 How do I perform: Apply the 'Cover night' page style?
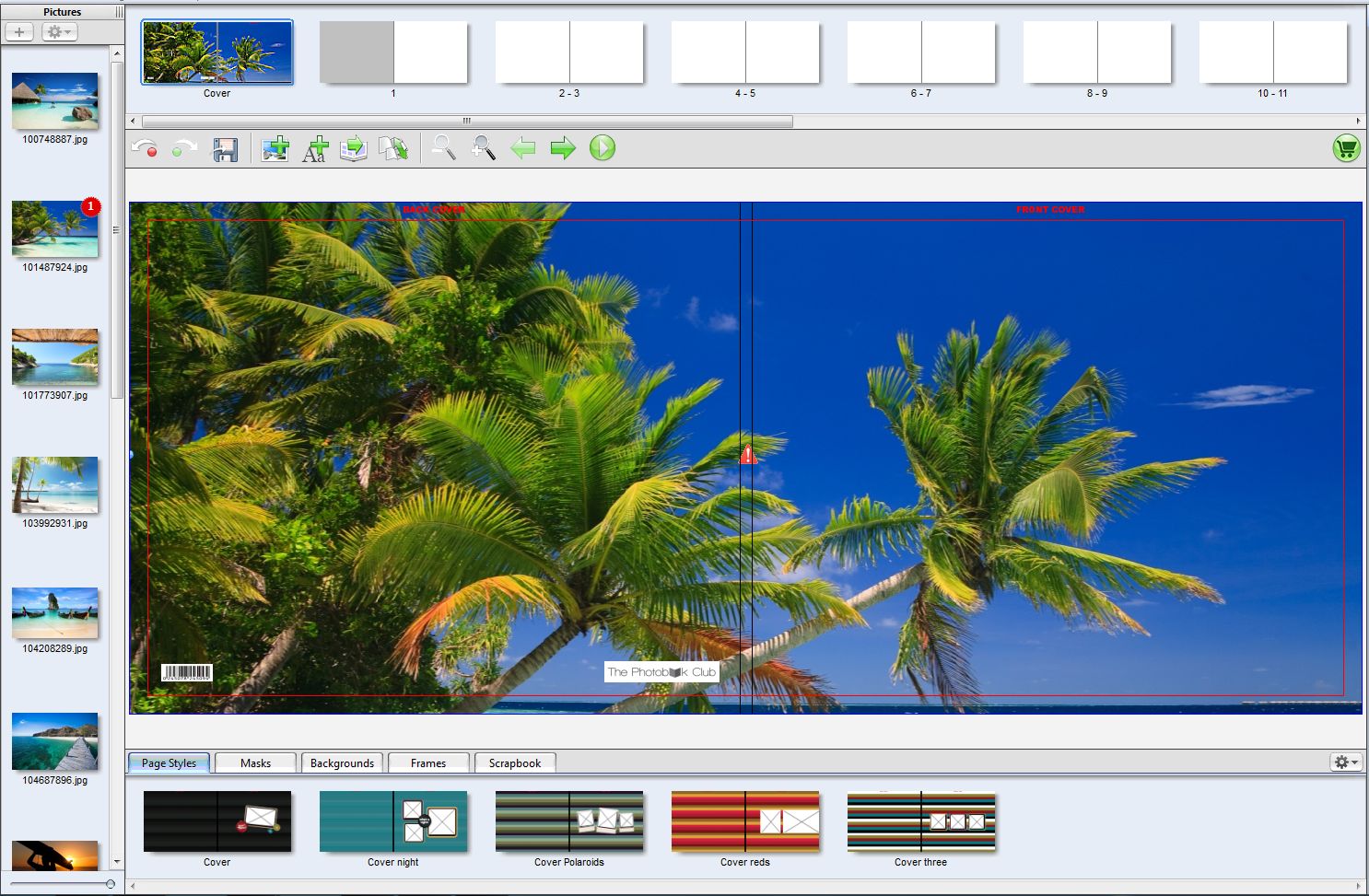pyautogui.click(x=393, y=821)
